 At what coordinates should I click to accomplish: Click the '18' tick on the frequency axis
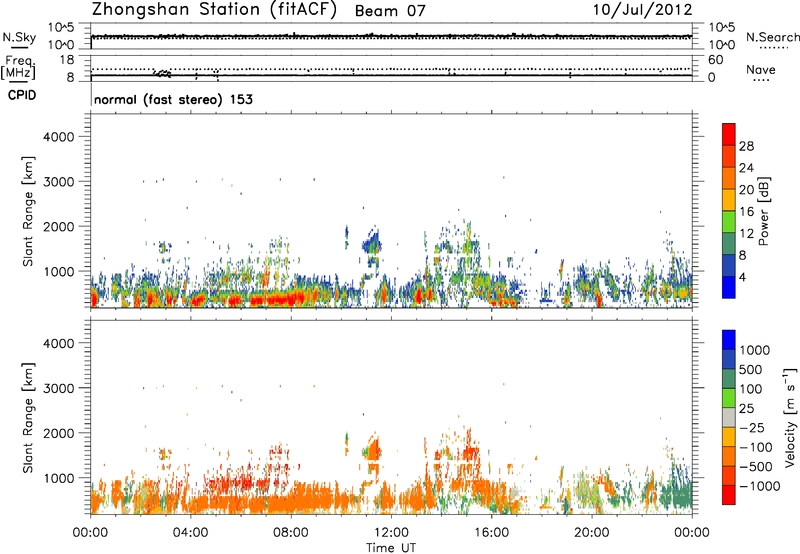(x=67, y=60)
